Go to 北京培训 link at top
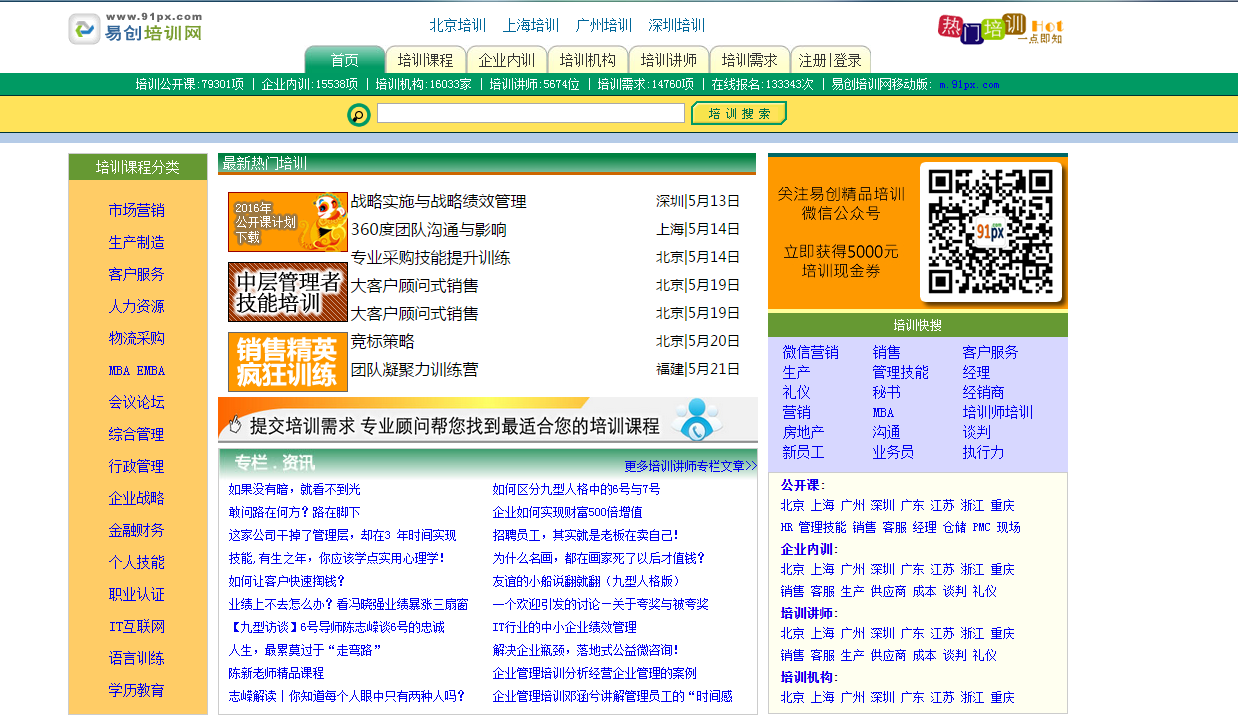 coord(458,25)
